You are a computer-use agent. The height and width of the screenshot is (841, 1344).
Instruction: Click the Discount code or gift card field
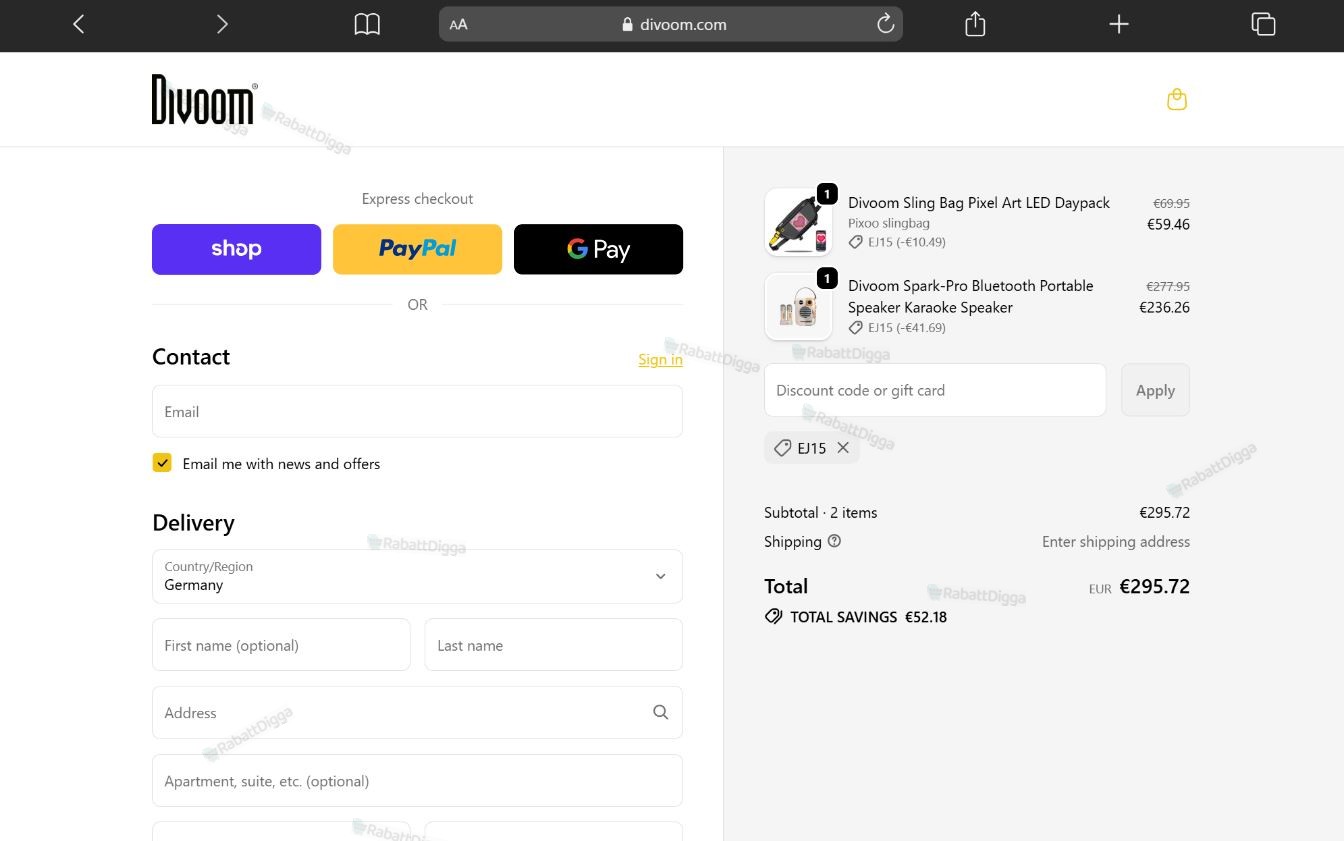coord(935,390)
